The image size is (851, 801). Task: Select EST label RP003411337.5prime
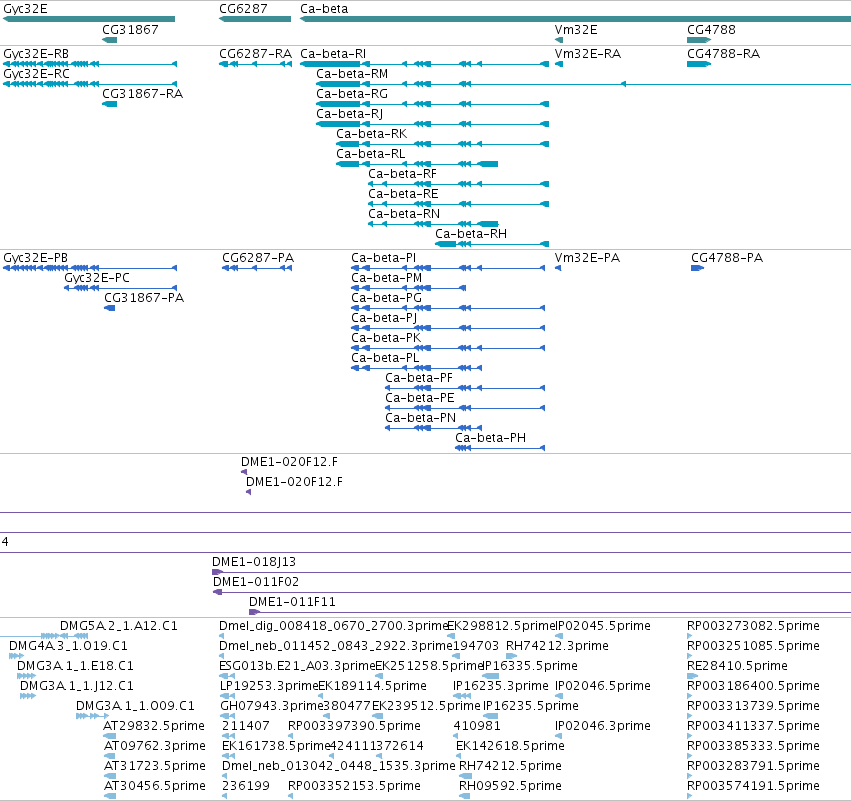pyautogui.click(x=753, y=726)
